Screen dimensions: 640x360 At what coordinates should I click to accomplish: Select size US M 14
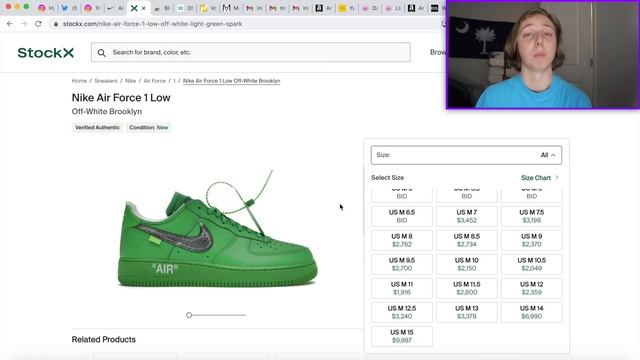531,312
